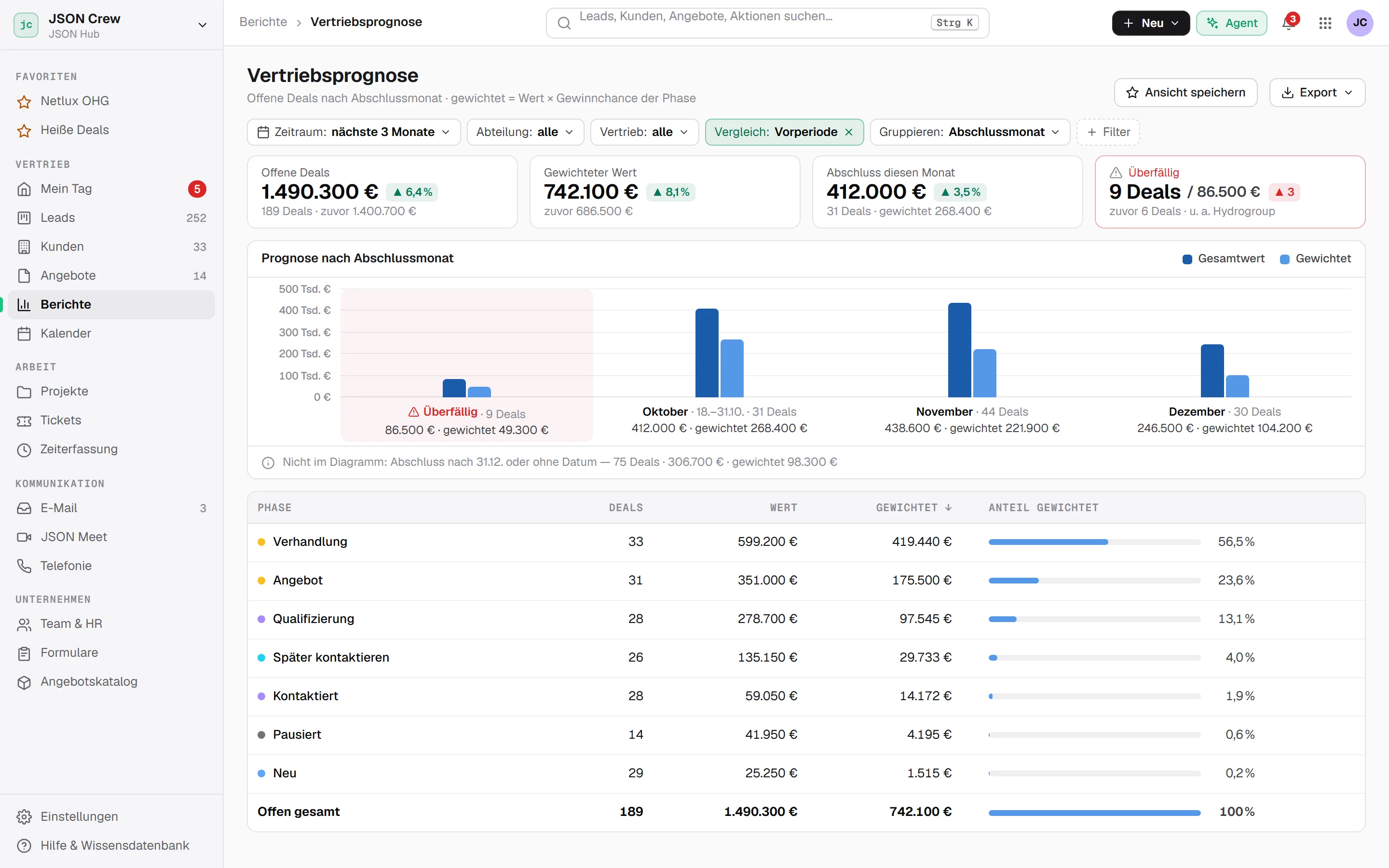Add a new Filter
Screen dimensions: 1389x868
pyautogui.click(x=1108, y=132)
